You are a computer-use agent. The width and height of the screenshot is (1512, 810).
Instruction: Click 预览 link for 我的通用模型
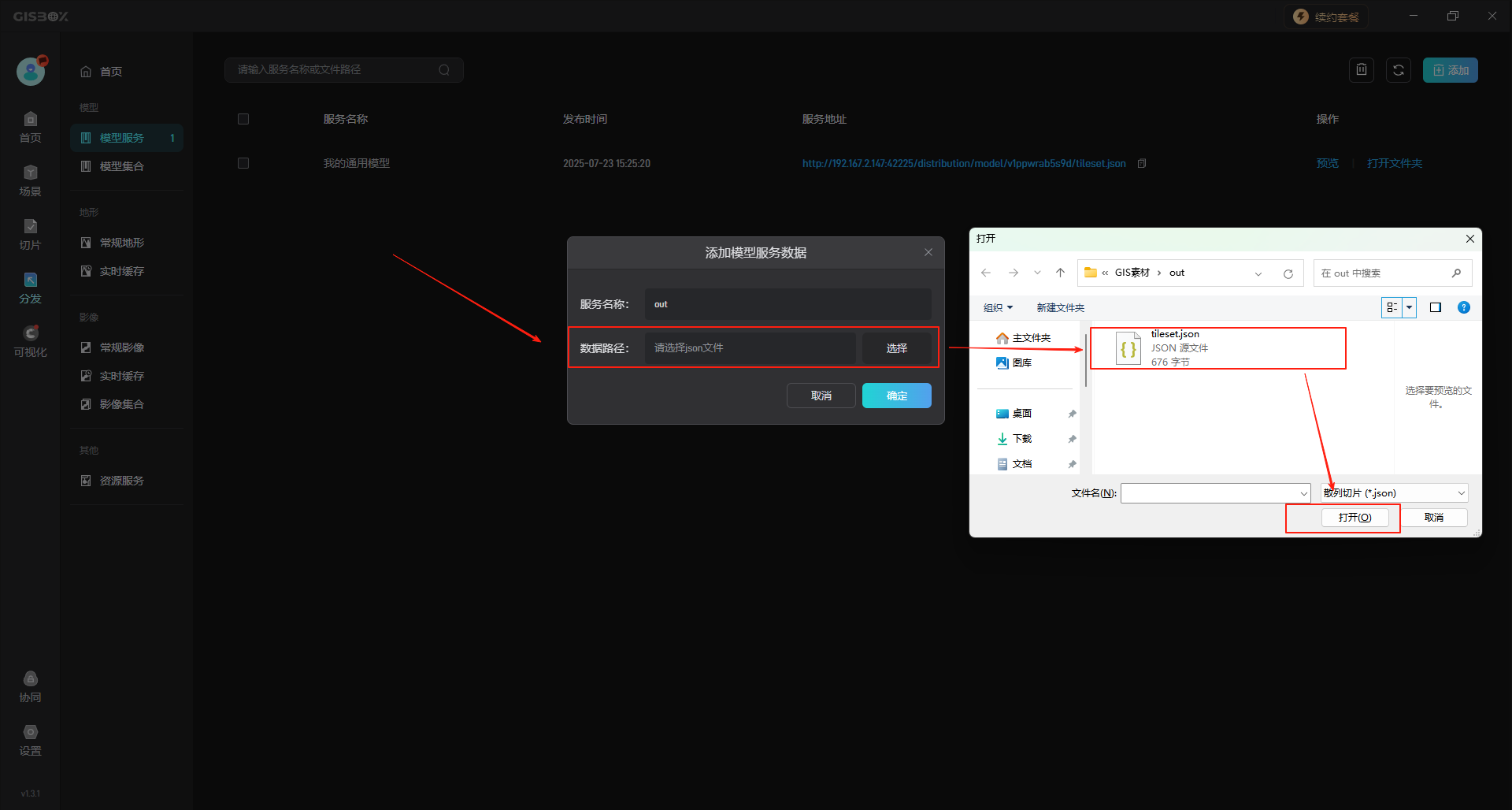[1328, 163]
